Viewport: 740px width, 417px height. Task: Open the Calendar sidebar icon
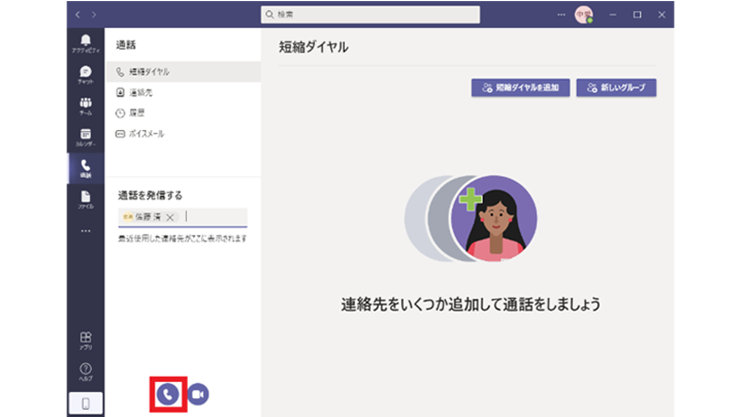pyautogui.click(x=85, y=137)
